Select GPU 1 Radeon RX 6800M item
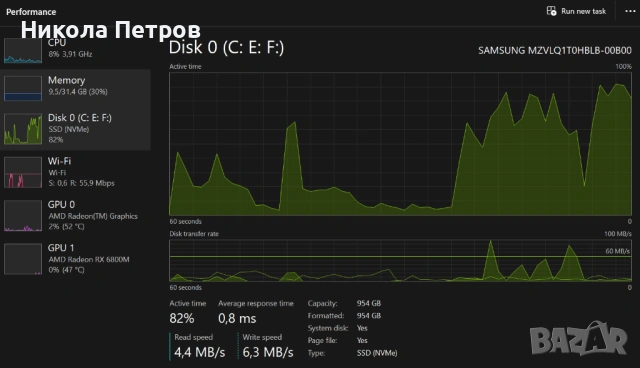Image resolution: width=640 pixels, height=368 pixels. click(x=76, y=259)
